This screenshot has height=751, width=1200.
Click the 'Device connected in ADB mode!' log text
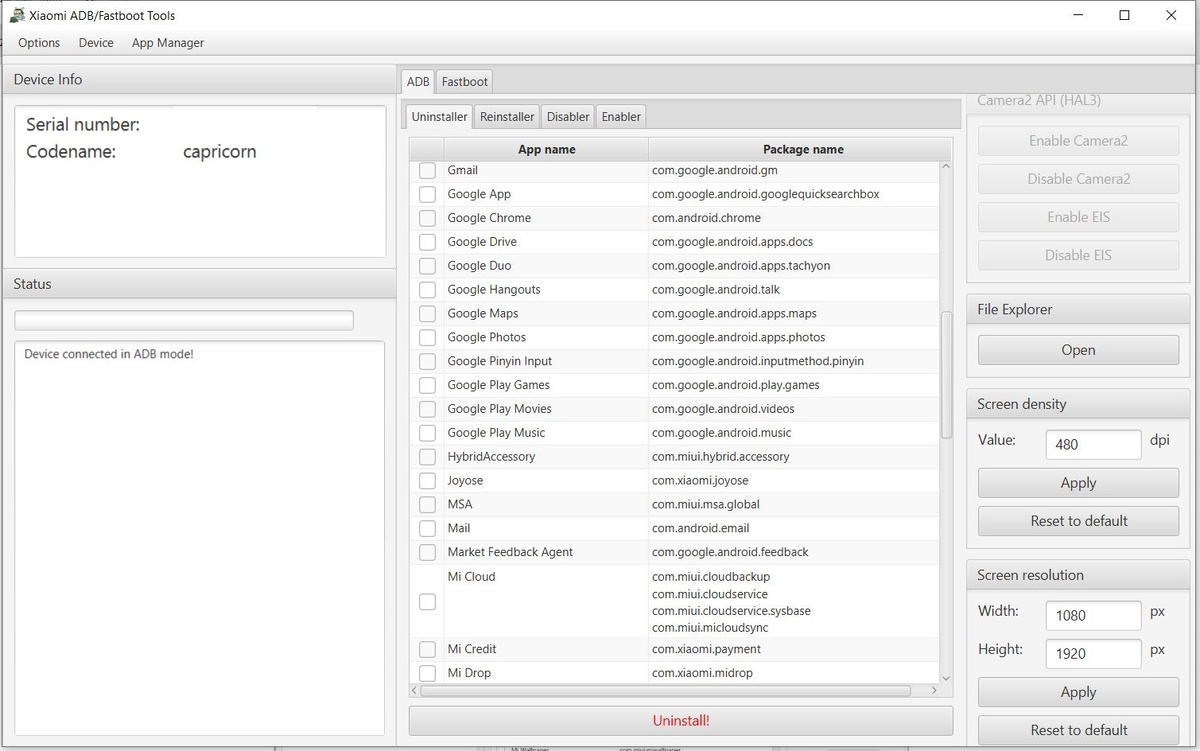pos(108,354)
